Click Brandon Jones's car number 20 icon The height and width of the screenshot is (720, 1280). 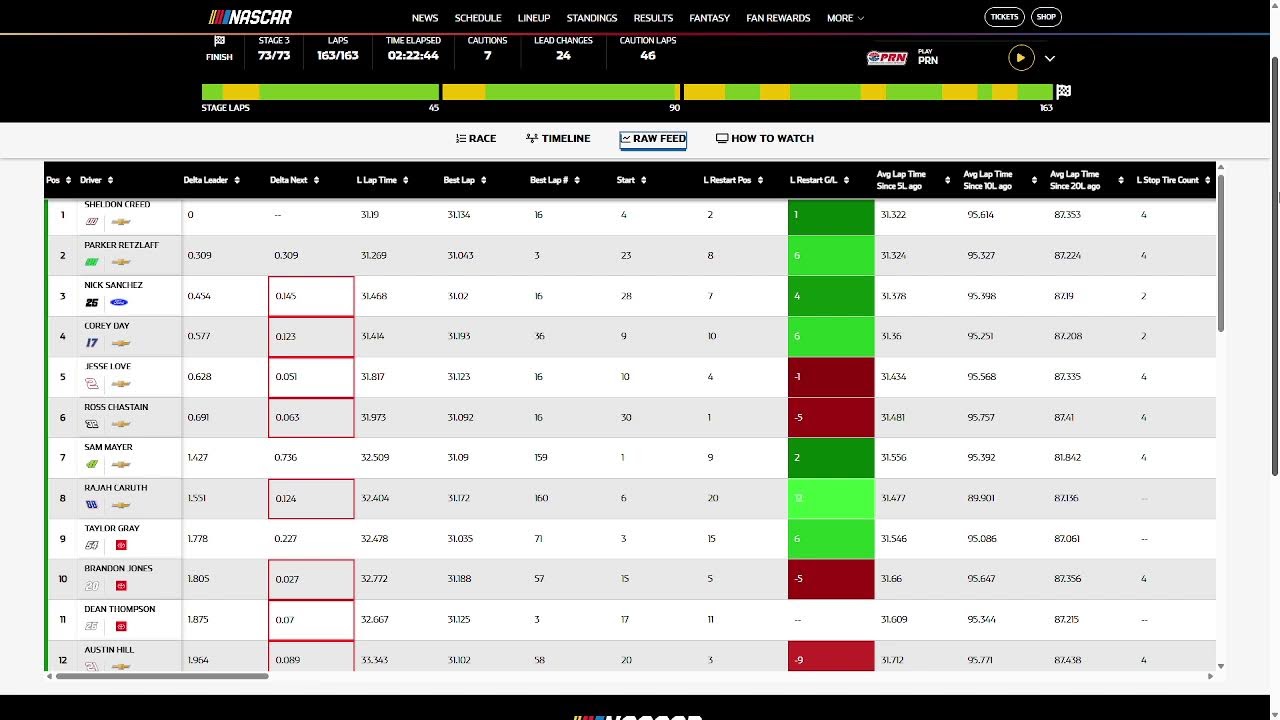tap(92, 586)
